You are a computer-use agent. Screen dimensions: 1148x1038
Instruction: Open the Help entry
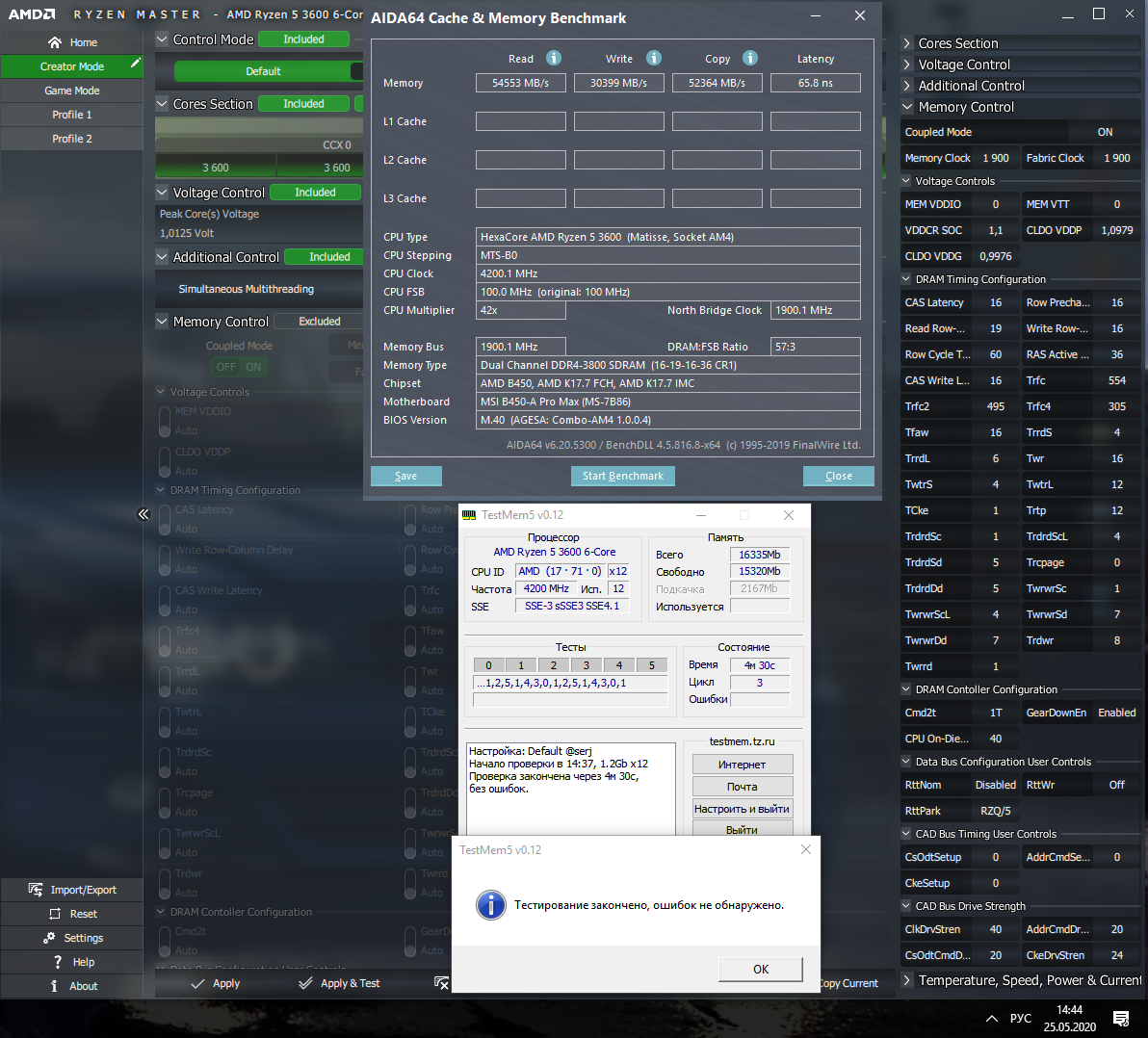click(71, 962)
